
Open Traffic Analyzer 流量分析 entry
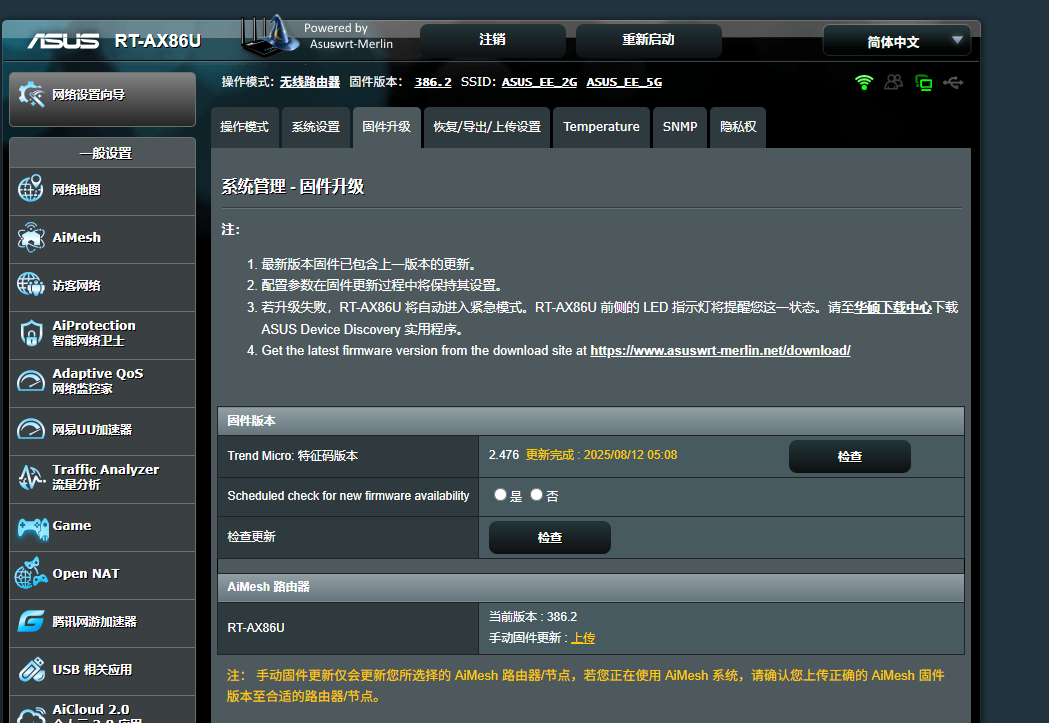tap(102, 479)
